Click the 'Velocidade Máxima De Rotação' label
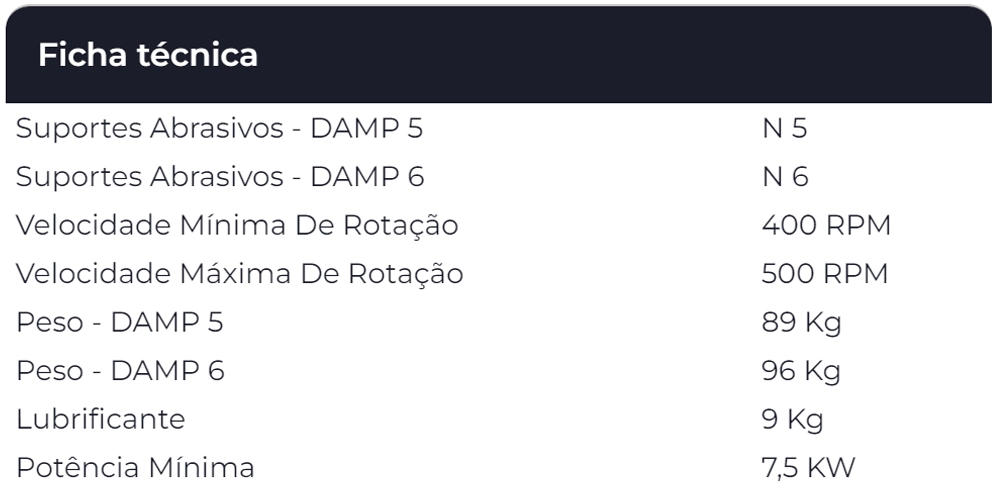 click(240, 274)
